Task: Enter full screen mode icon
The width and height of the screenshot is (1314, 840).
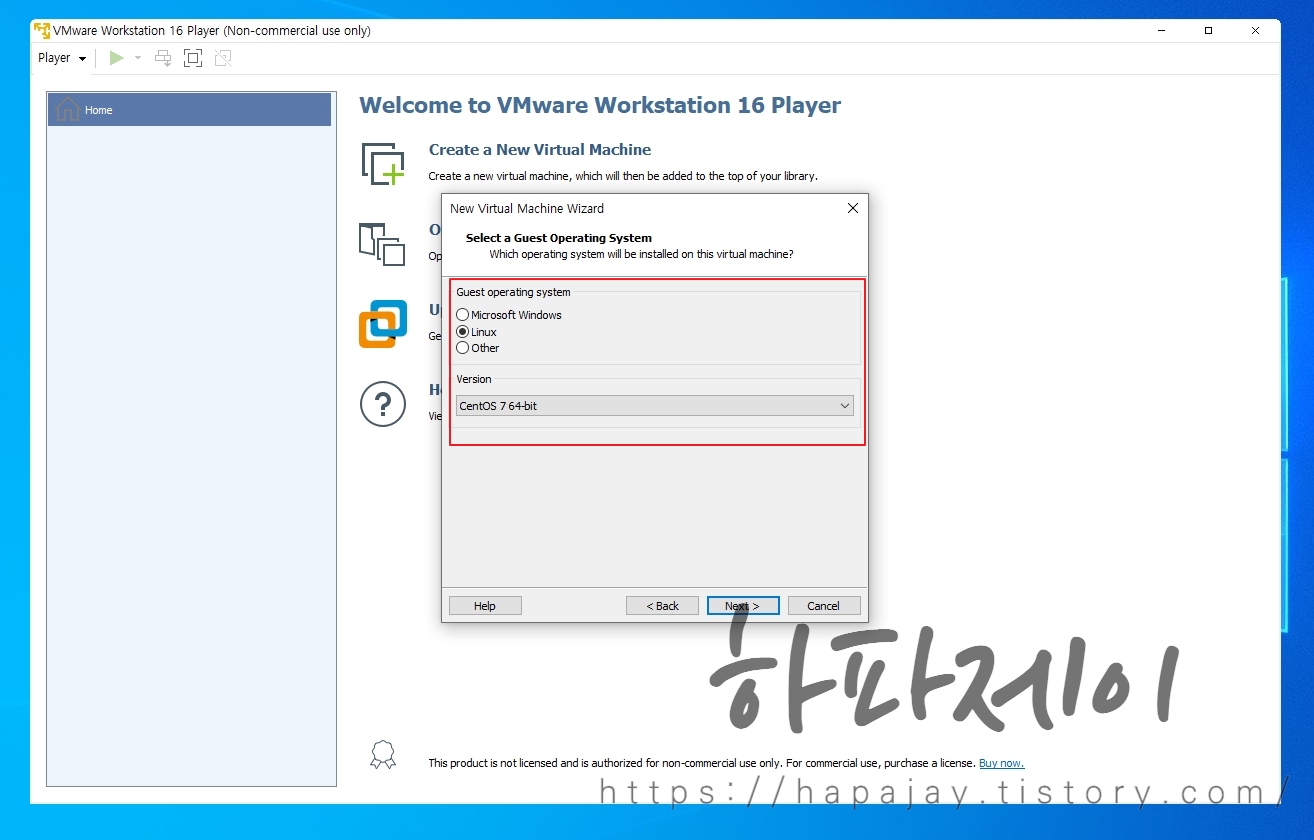Action: pyautogui.click(x=193, y=58)
